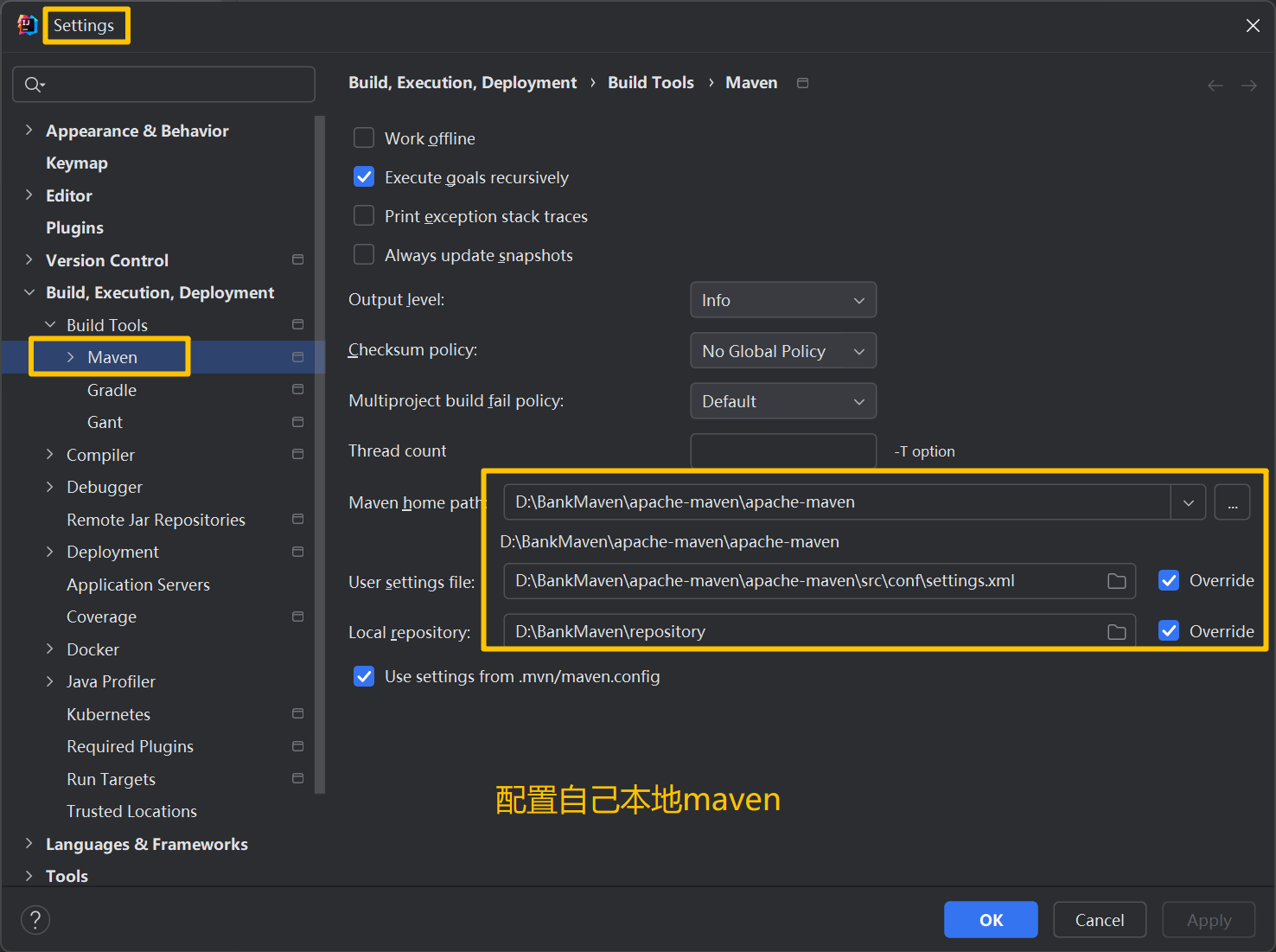Click the Apply button

point(1209,920)
